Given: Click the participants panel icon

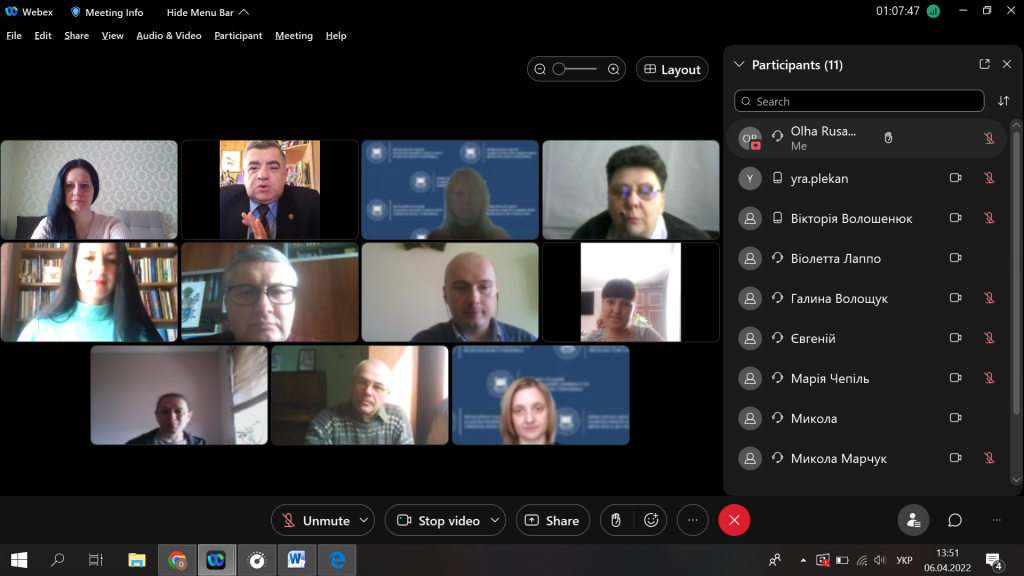Looking at the screenshot, I should (912, 520).
